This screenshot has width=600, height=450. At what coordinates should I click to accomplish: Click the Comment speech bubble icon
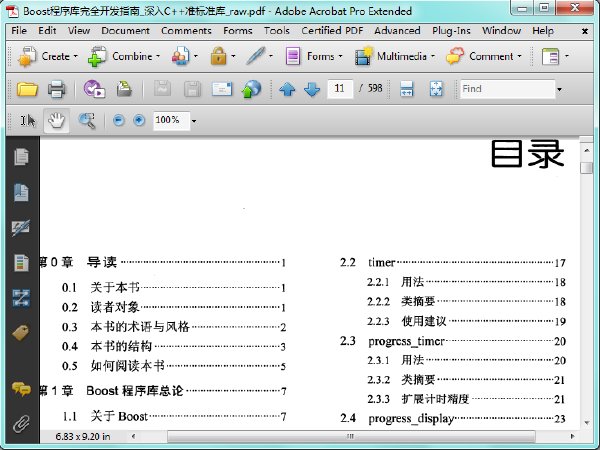(455, 57)
